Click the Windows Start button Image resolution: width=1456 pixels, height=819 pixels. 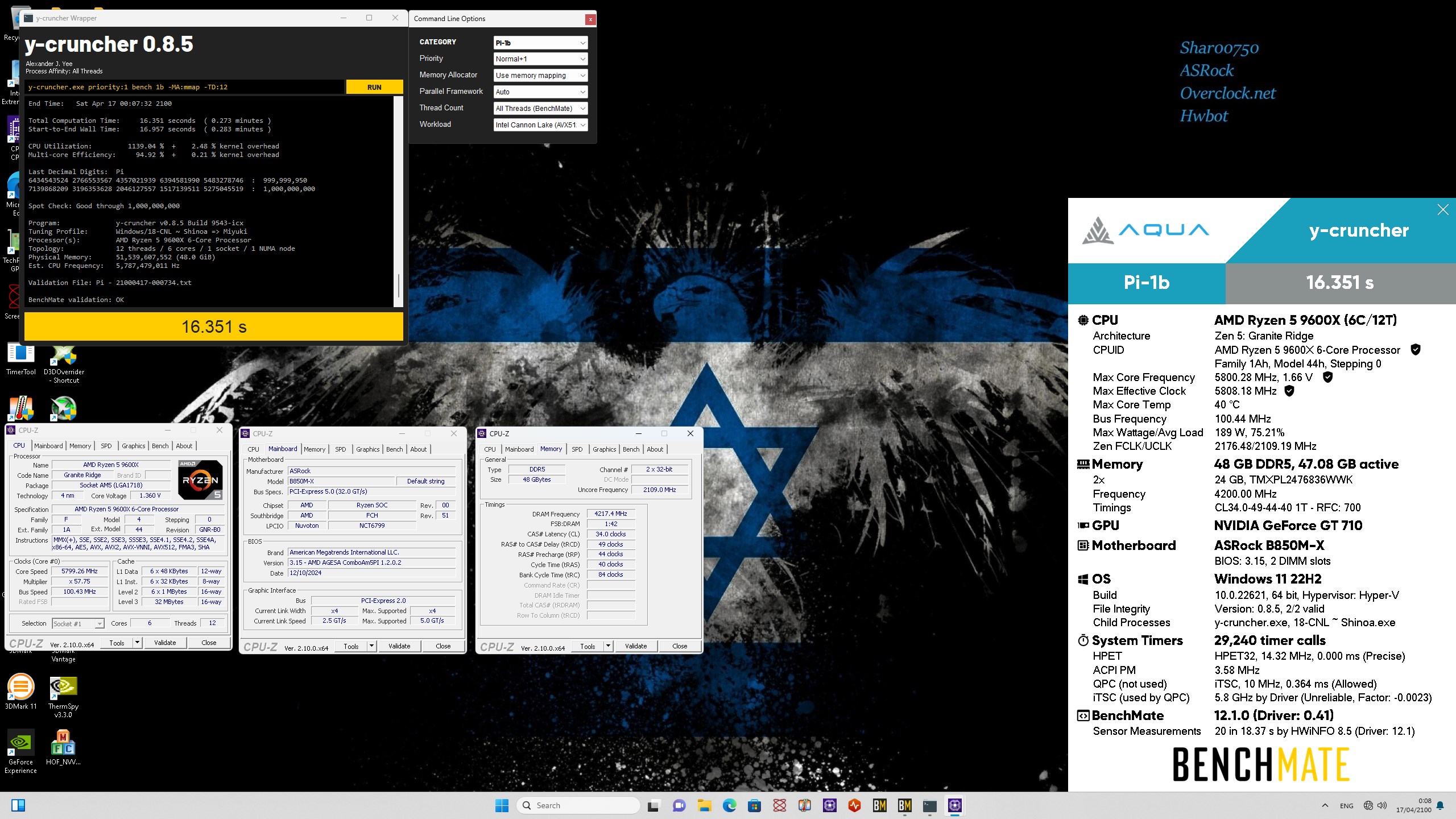pos(502,805)
